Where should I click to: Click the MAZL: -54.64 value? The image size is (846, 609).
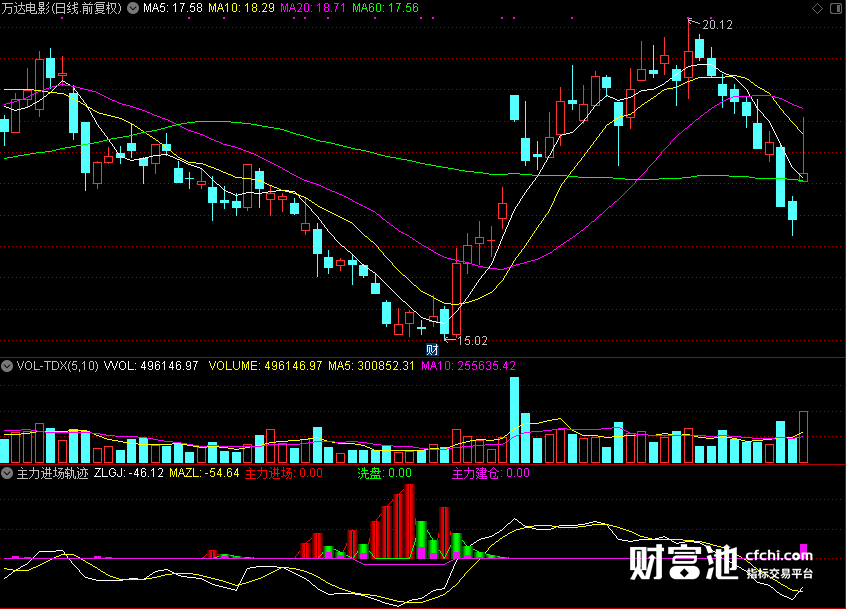(x=204, y=473)
